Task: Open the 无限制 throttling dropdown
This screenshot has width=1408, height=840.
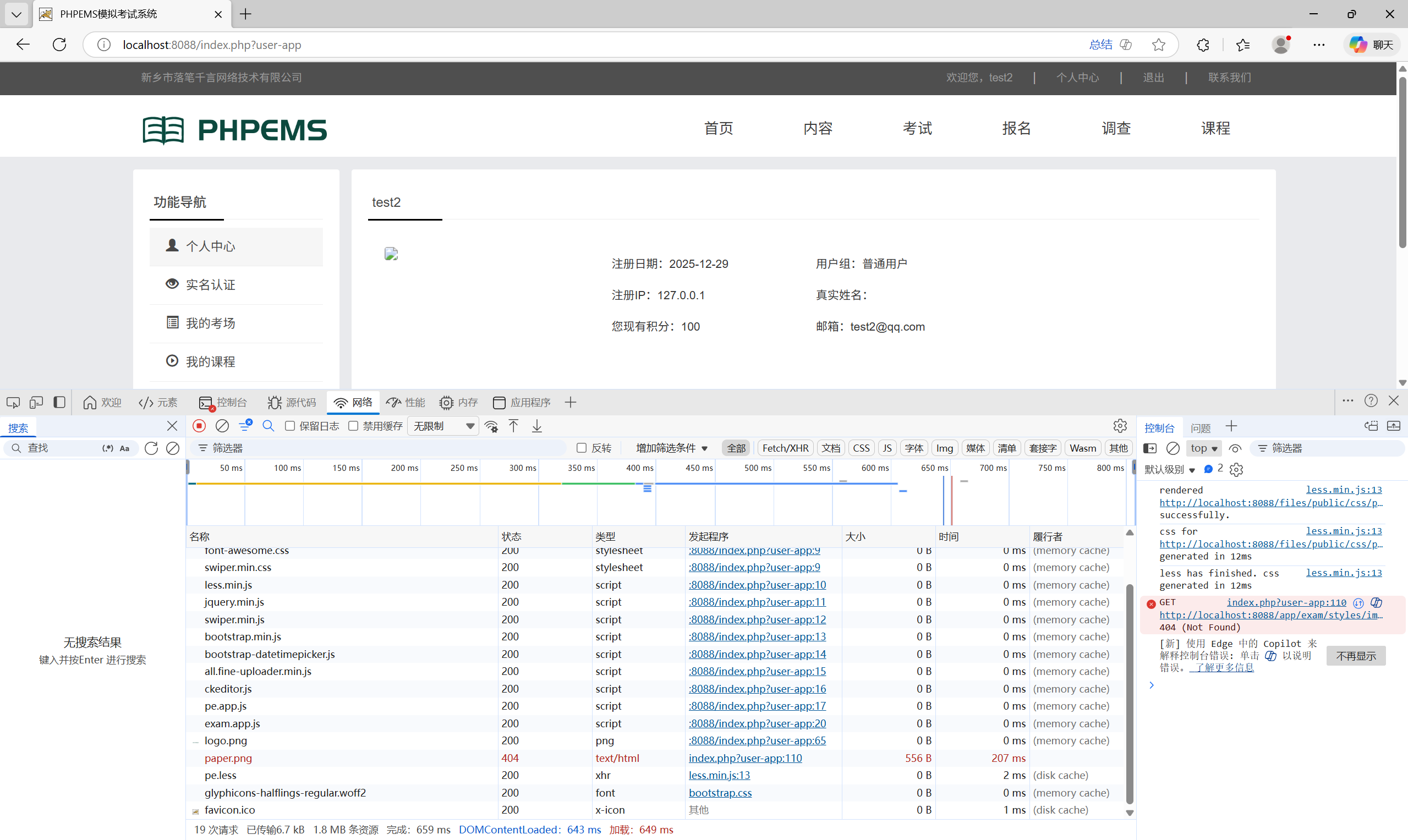Action: [443, 426]
